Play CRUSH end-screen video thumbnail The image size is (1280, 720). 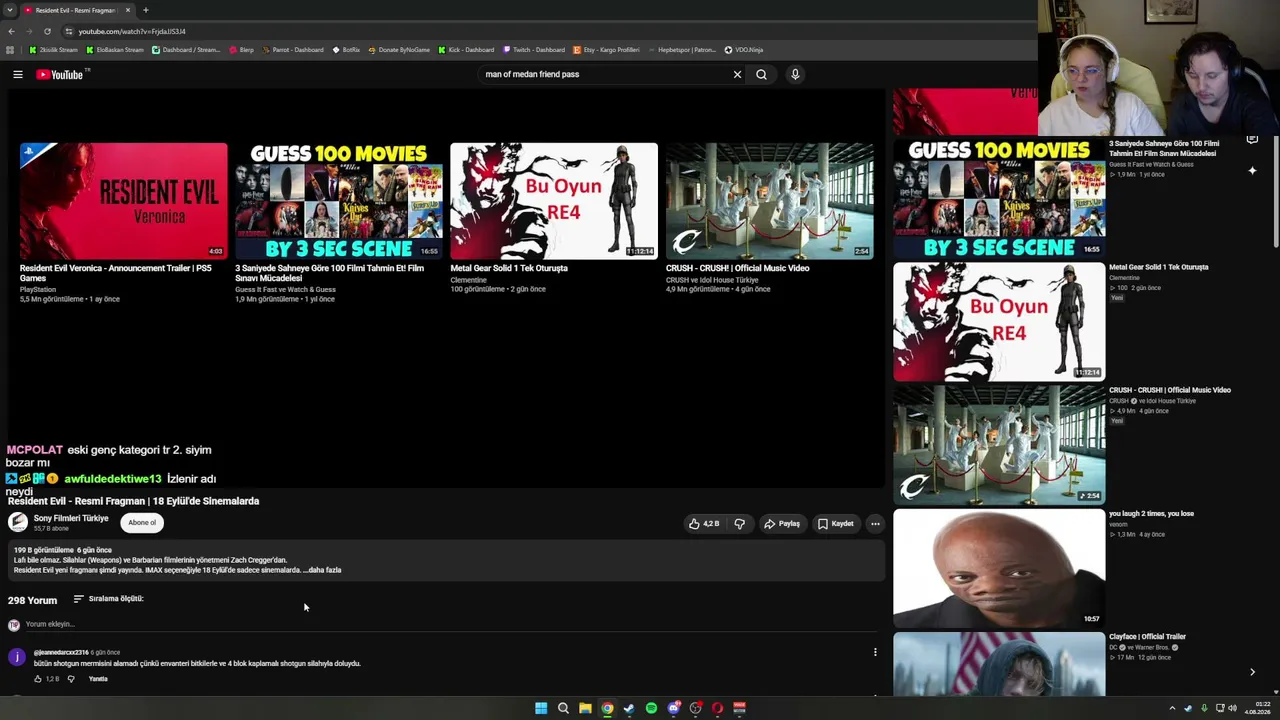[x=770, y=201]
